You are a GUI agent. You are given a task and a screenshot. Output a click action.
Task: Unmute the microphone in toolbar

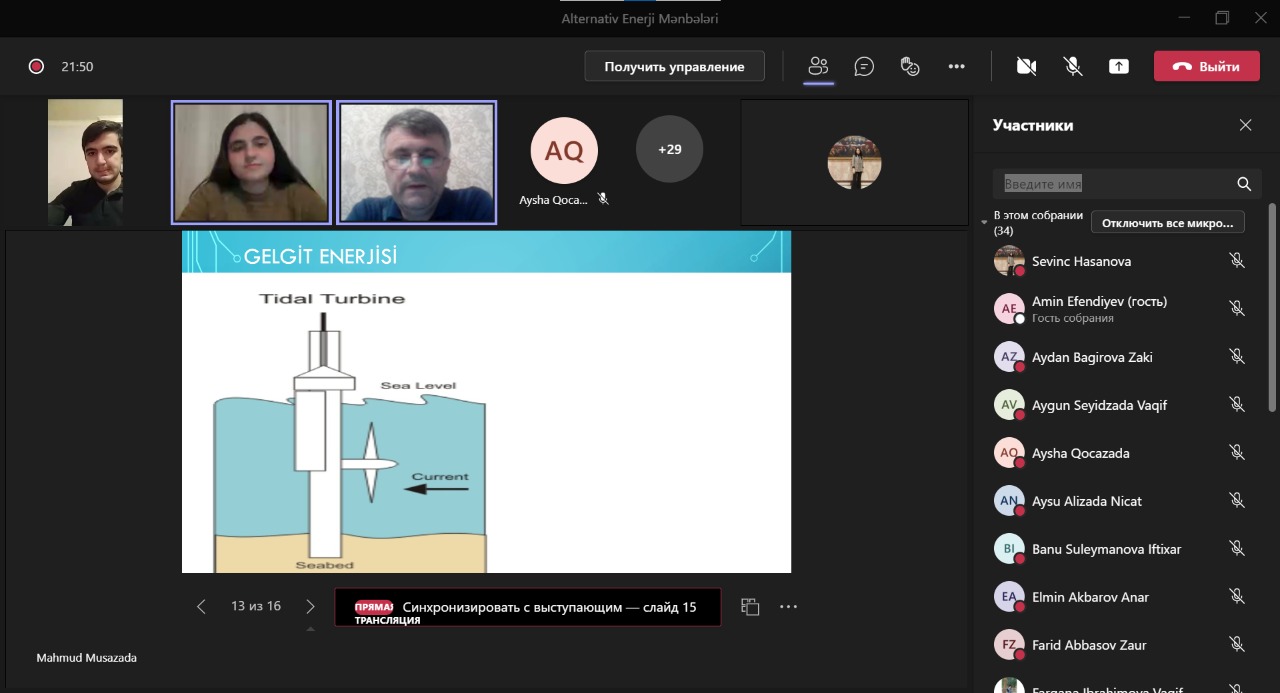point(1072,66)
